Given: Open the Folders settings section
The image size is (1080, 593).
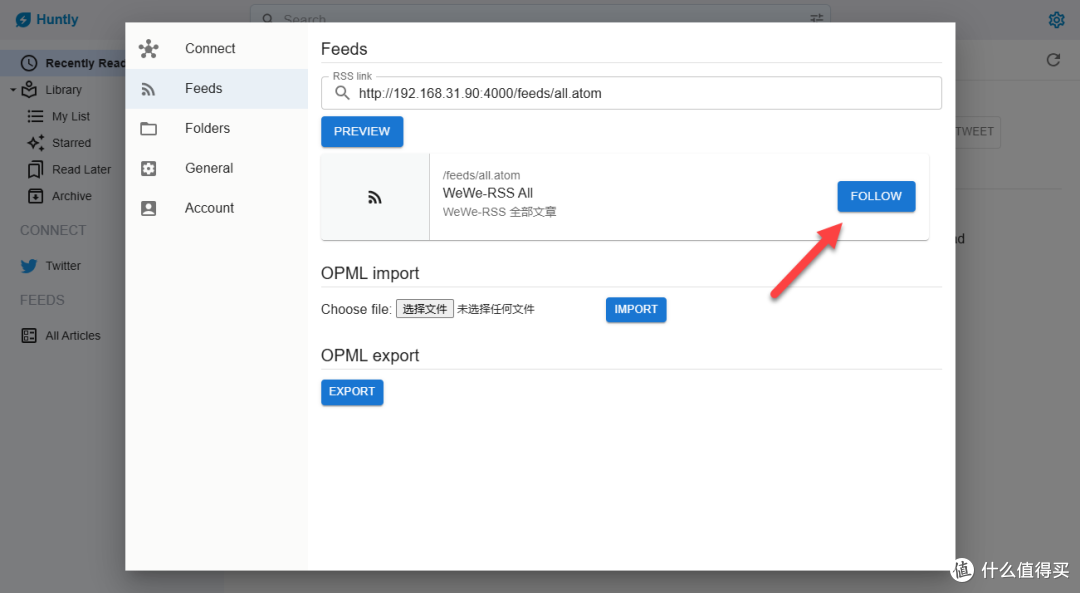Looking at the screenshot, I should [x=216, y=129].
